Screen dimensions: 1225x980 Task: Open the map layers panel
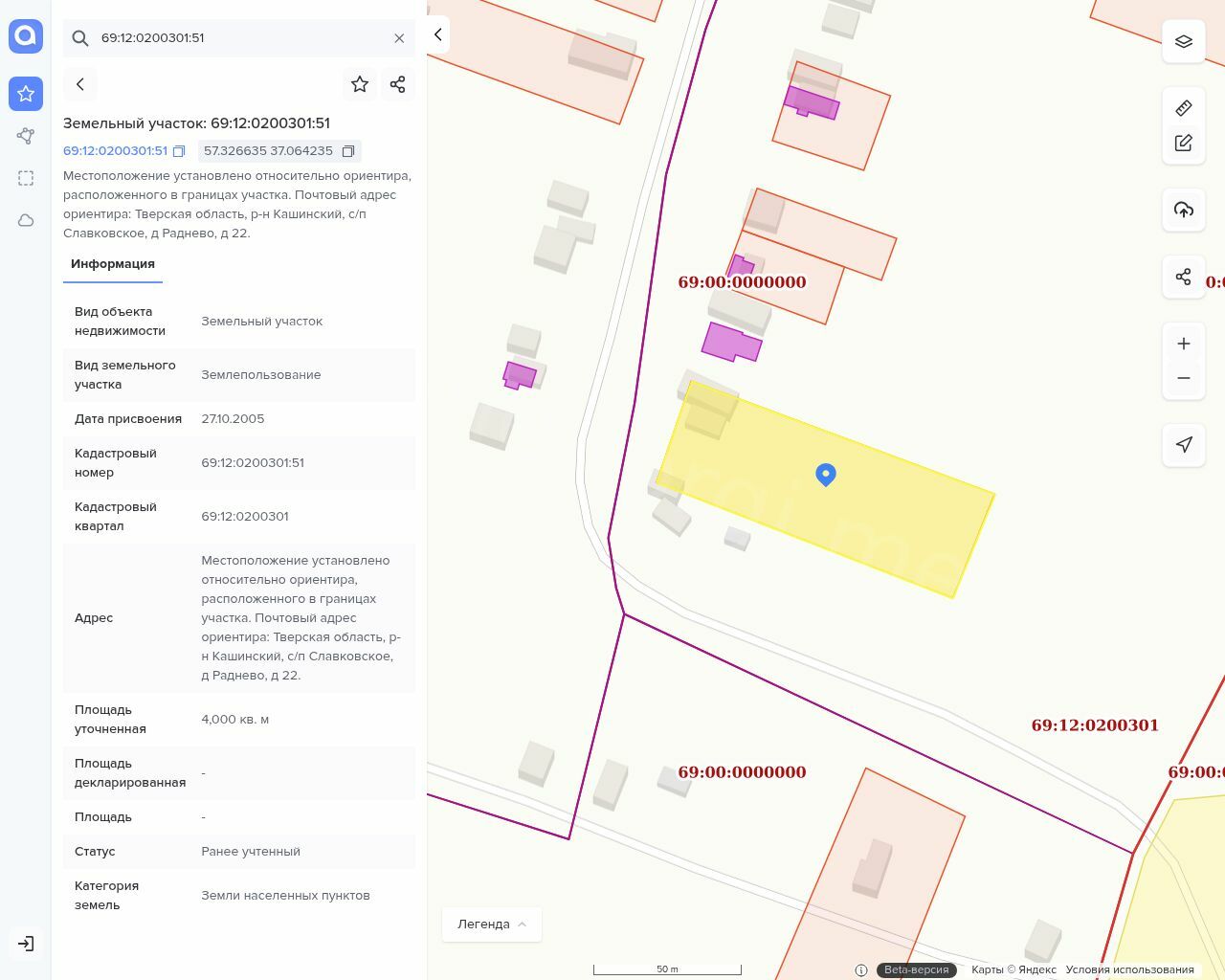(1183, 42)
